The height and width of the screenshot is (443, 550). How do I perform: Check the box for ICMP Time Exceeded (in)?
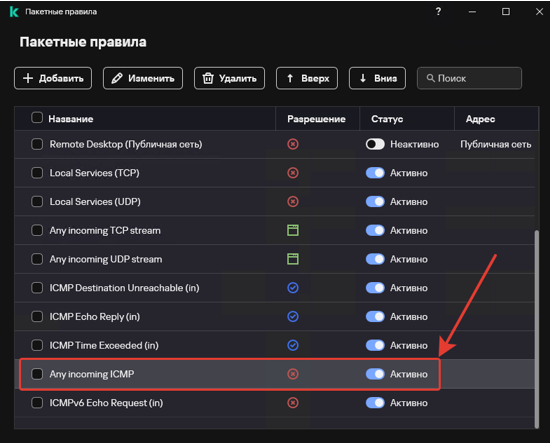click(x=37, y=345)
